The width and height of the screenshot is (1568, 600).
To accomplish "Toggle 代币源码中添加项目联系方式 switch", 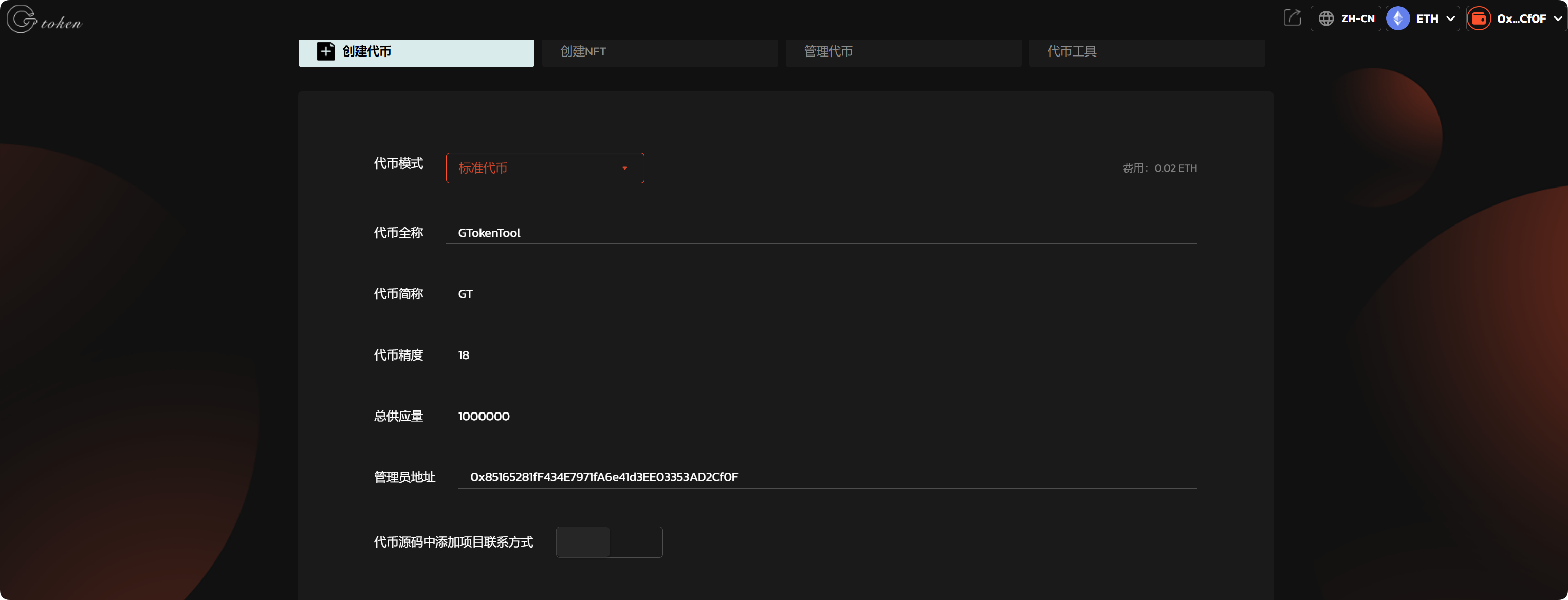I will coord(608,541).
